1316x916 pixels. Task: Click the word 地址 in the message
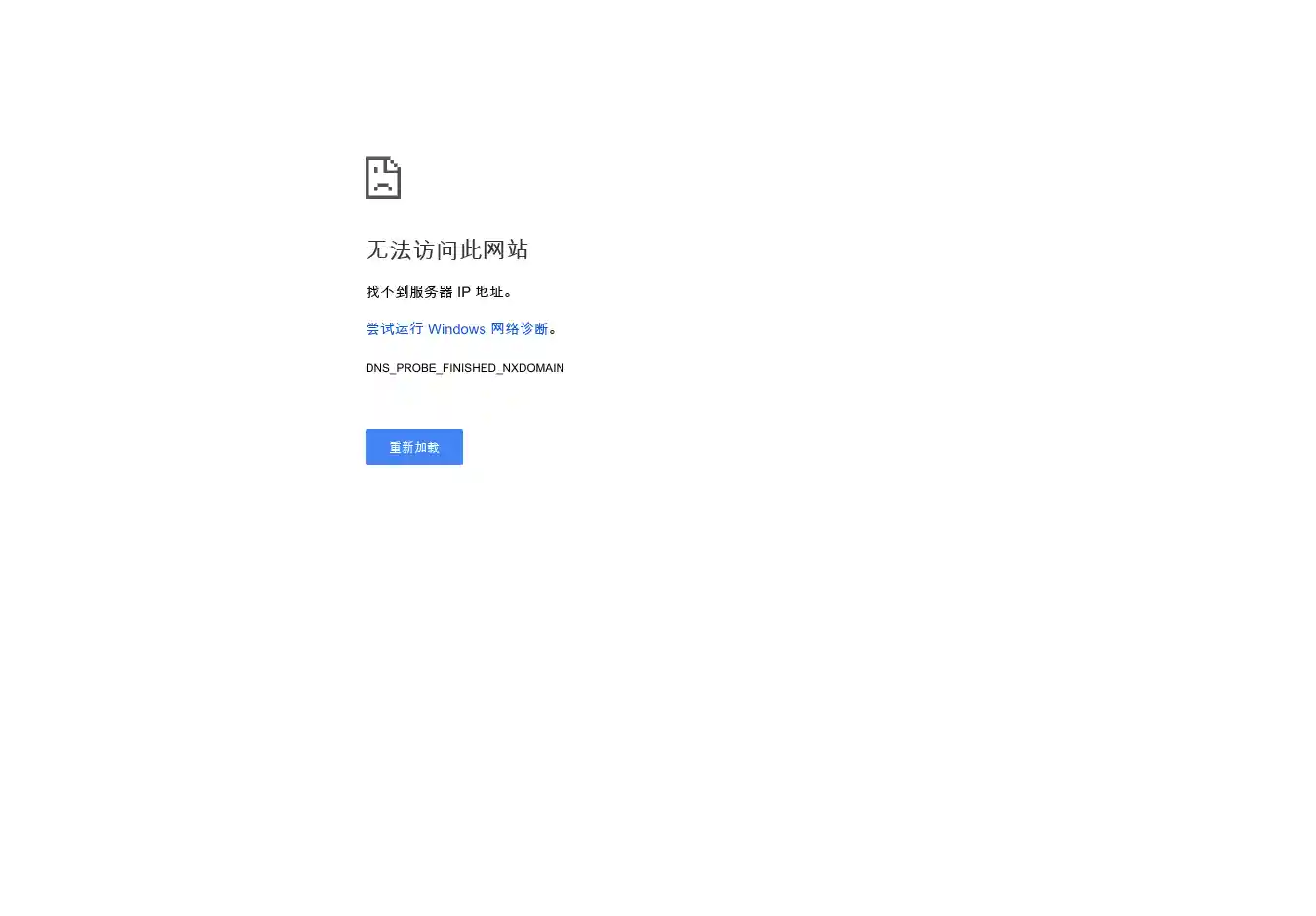[489, 291]
